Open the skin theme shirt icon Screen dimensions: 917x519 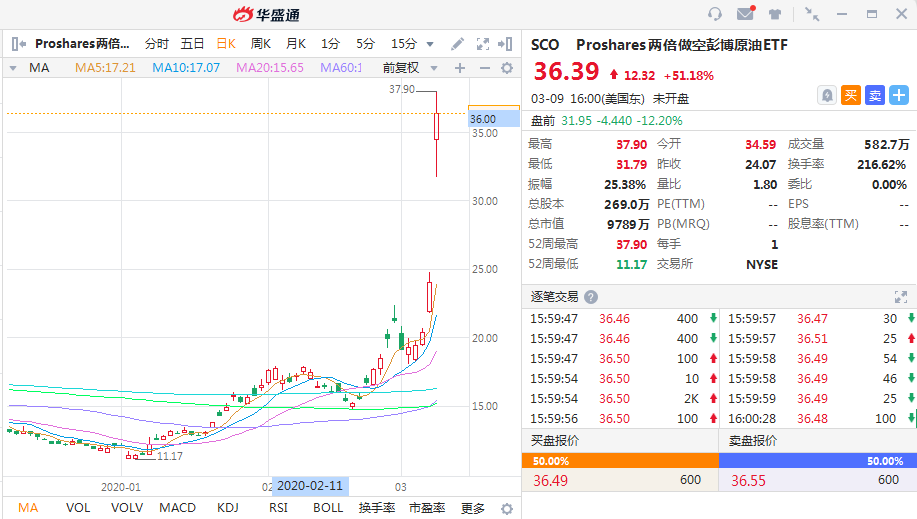click(775, 14)
